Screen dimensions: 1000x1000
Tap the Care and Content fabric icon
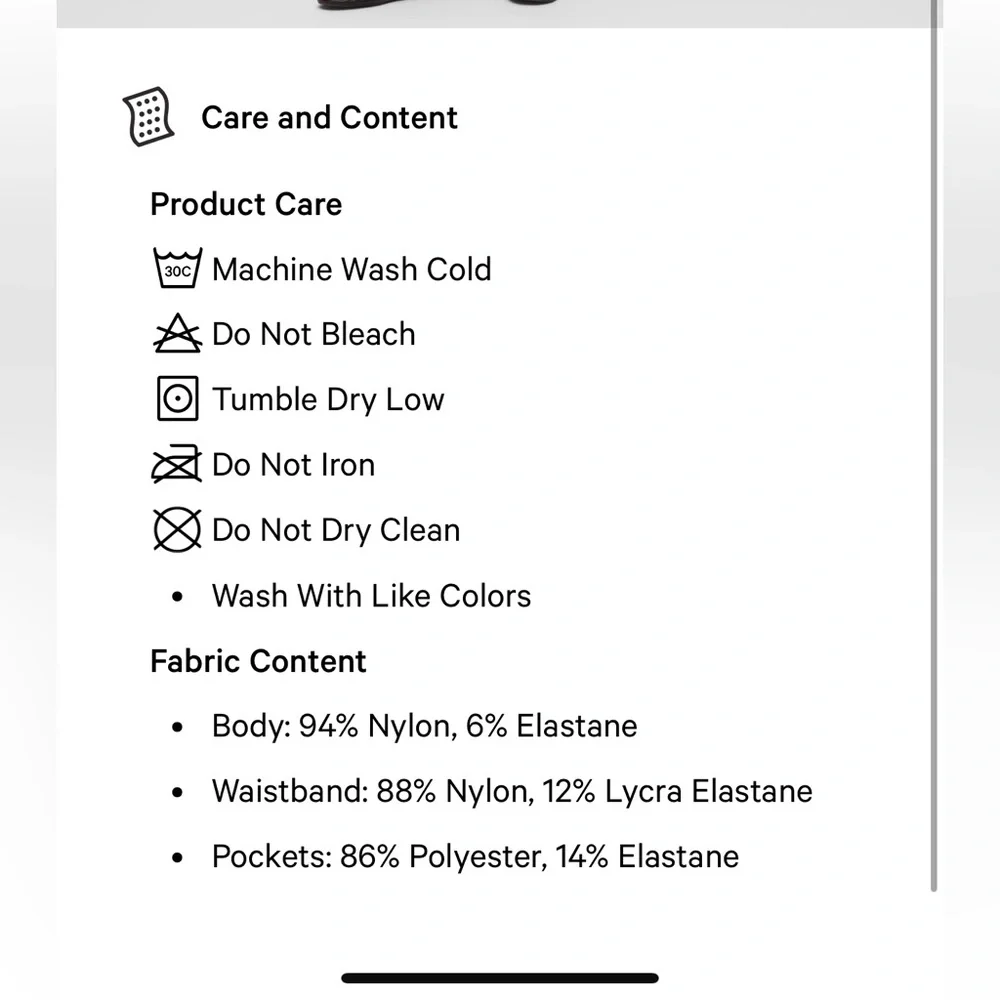(x=148, y=118)
